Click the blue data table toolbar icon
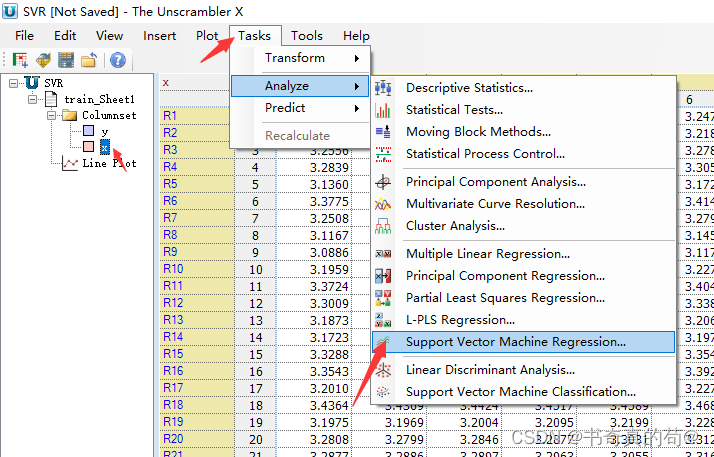 point(66,60)
